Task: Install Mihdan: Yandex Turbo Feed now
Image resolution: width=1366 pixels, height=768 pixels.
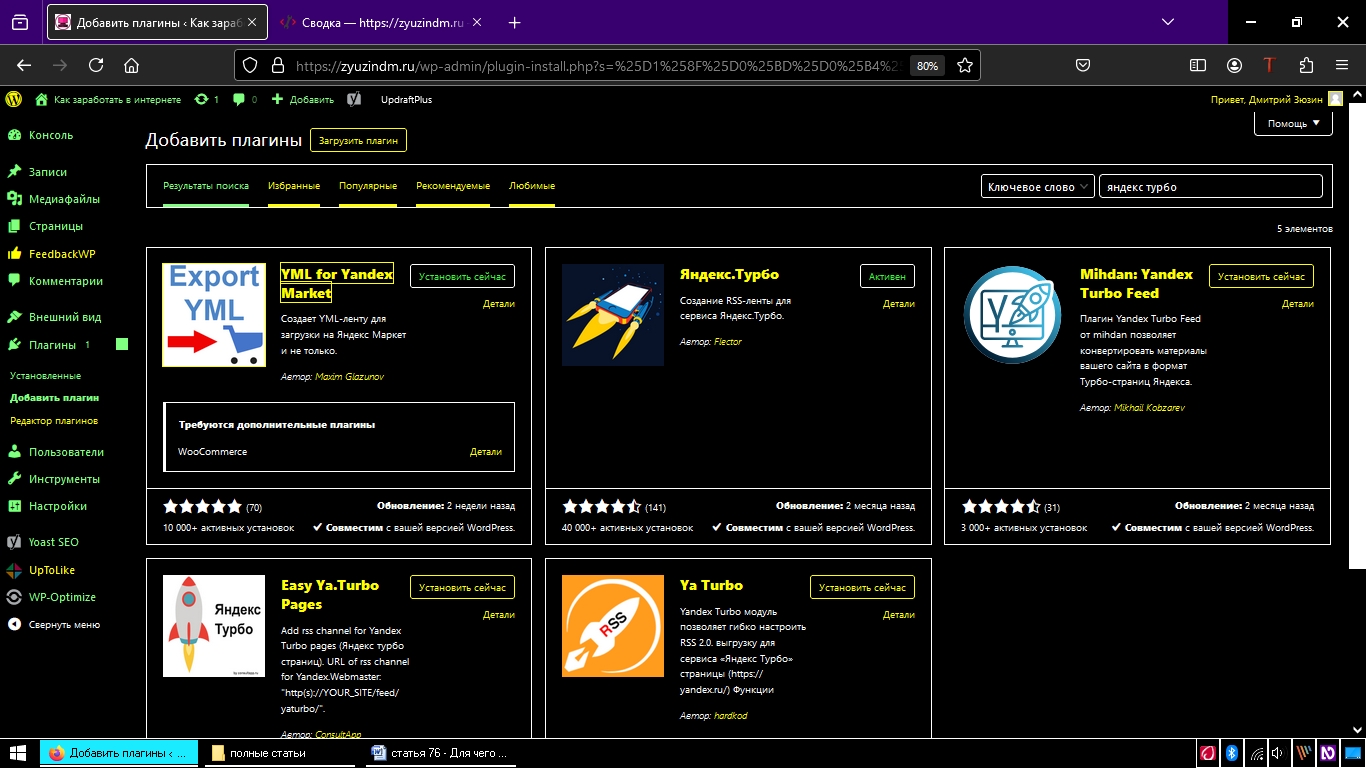Action: (1261, 276)
